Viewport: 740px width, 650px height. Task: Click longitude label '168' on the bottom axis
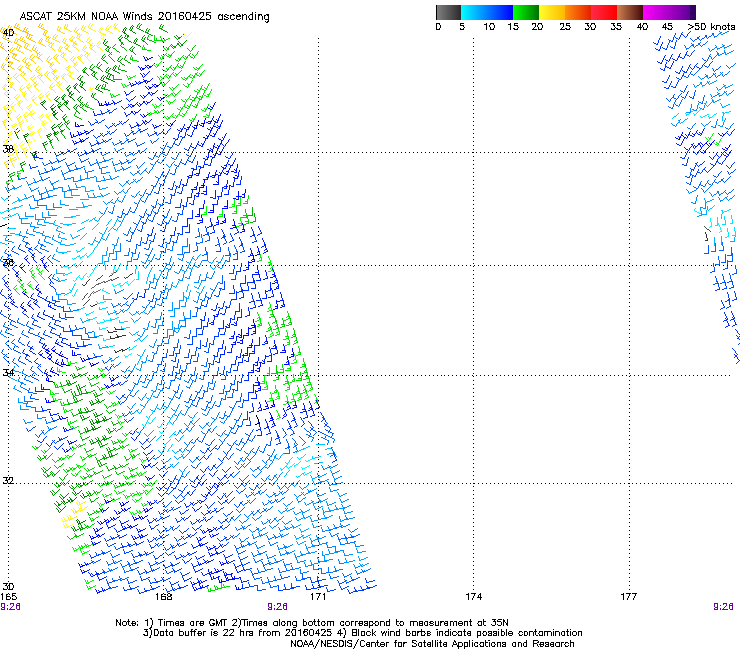click(x=164, y=597)
